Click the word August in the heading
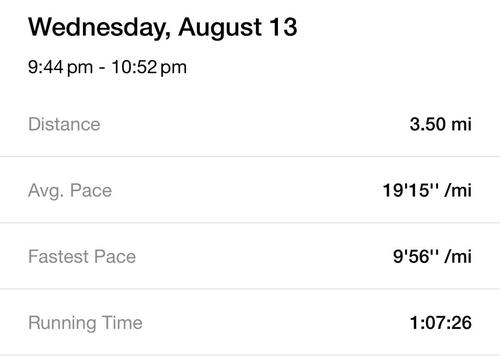Image resolution: width=500 pixels, height=363 pixels. pos(220,27)
